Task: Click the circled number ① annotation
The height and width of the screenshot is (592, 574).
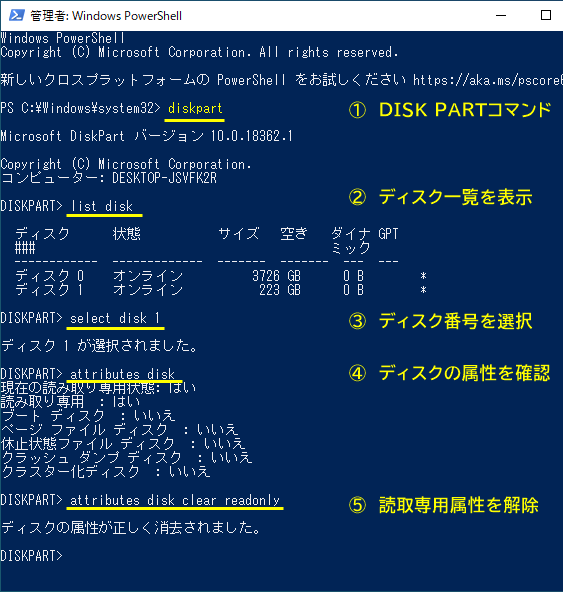Action: [357, 110]
